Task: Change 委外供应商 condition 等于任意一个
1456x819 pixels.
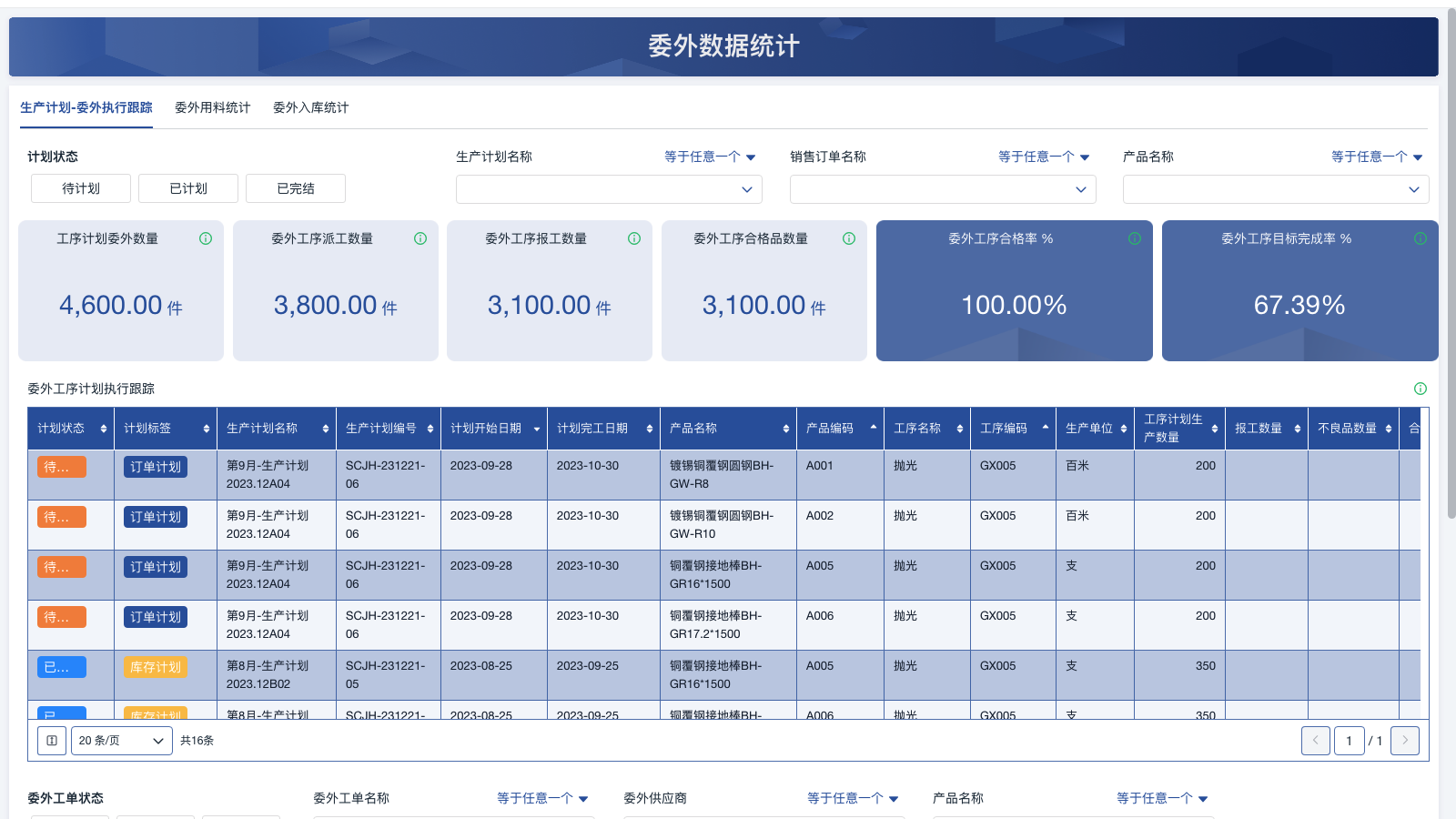Action: point(853,798)
